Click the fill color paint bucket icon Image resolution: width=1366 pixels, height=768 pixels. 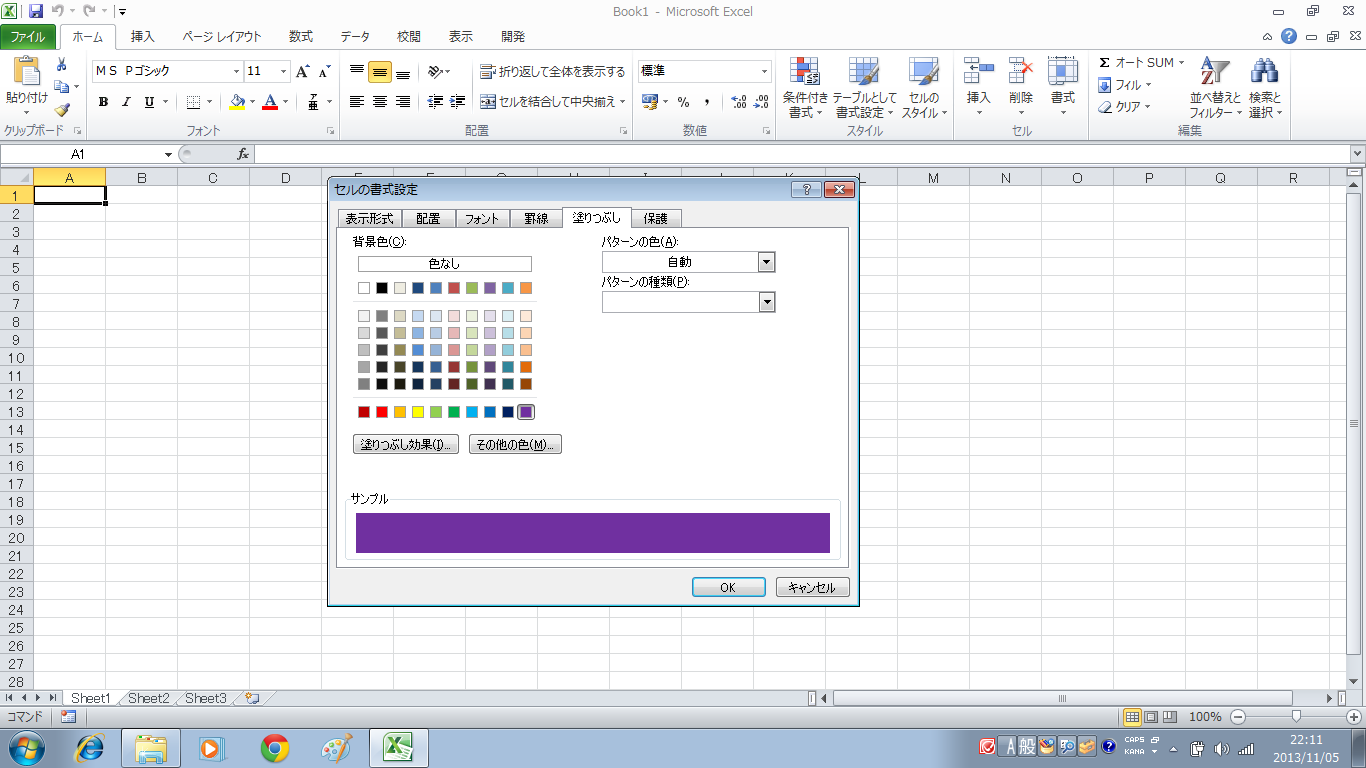(x=237, y=102)
